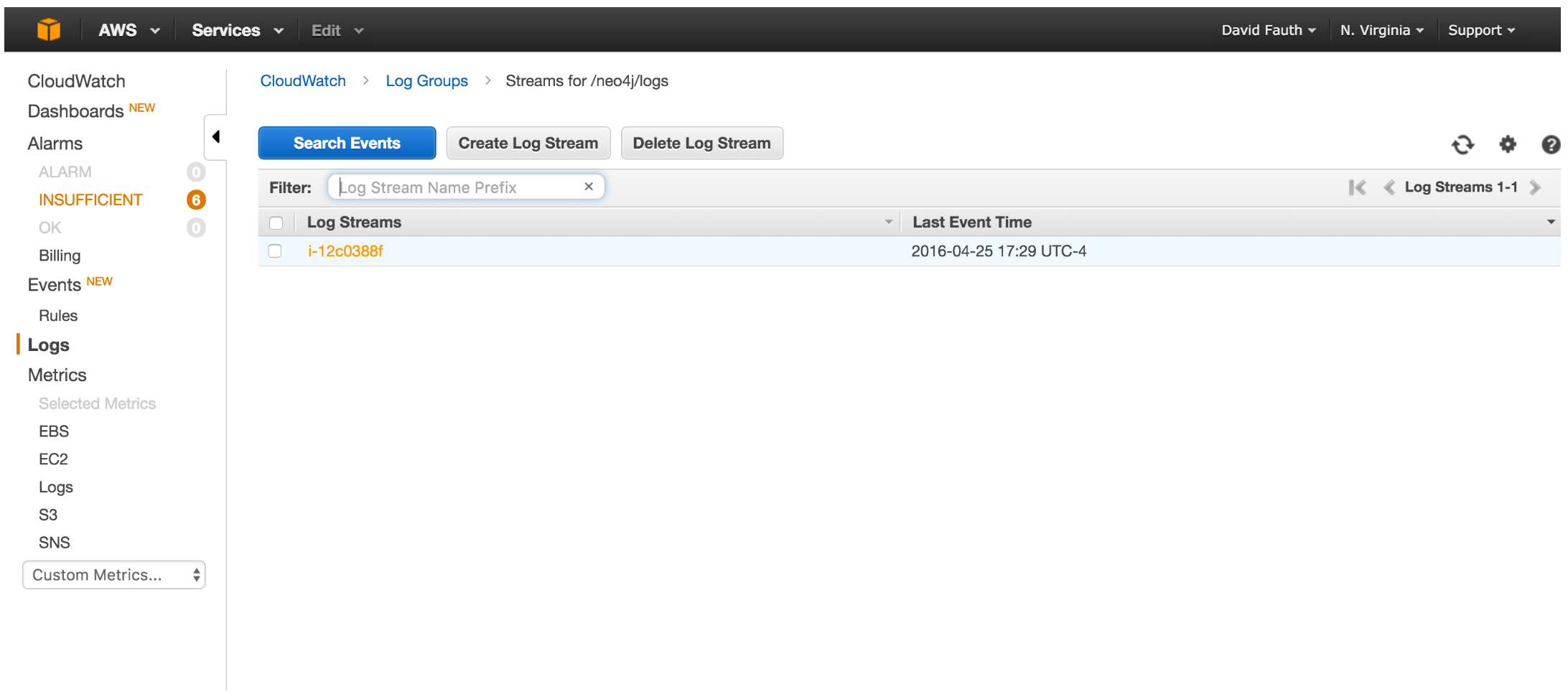Toggle the INSUFFICIENT alarms filter in sidebar
This screenshot has height=692, width=1568.
[x=90, y=200]
